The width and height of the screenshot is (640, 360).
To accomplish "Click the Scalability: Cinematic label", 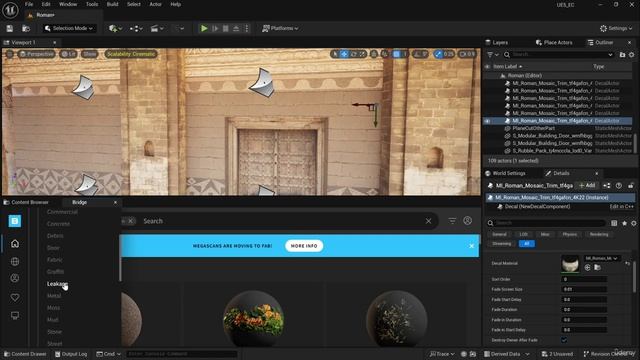I will coord(131,54).
